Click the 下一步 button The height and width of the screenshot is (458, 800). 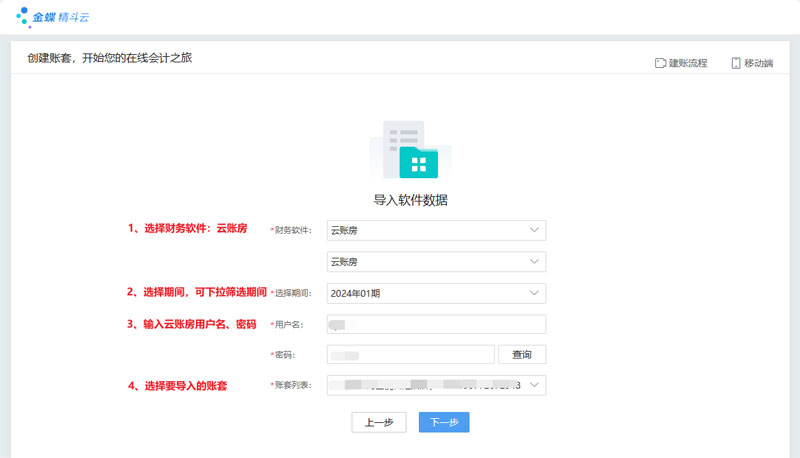444,422
